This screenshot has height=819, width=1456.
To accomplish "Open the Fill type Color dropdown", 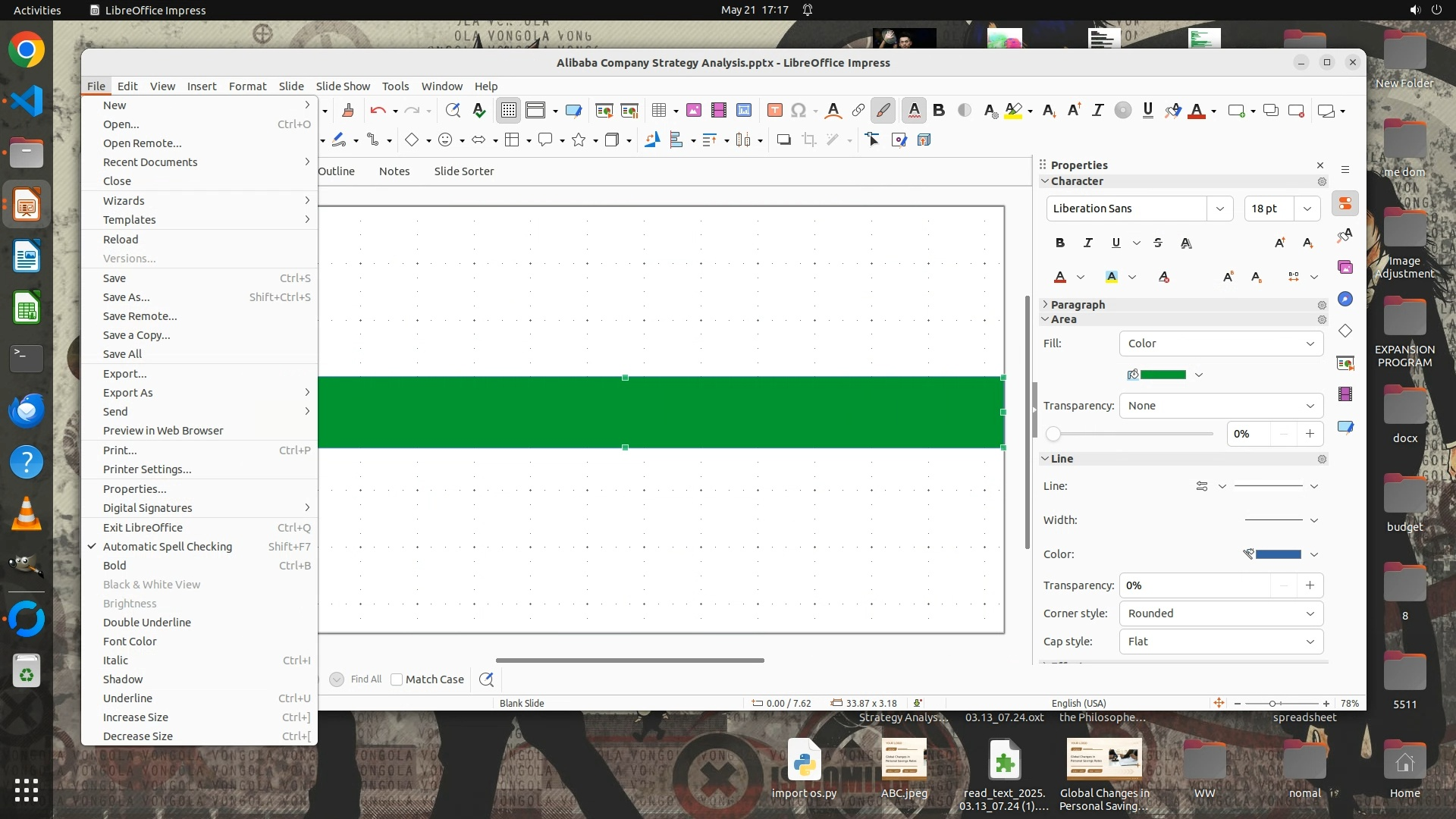I will pos(1221,344).
